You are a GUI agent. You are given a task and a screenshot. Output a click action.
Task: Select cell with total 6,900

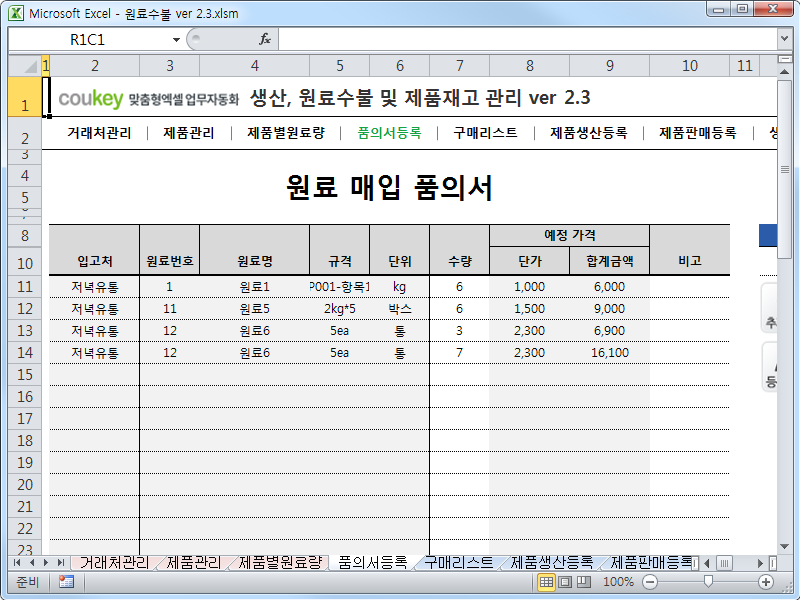[x=609, y=331]
